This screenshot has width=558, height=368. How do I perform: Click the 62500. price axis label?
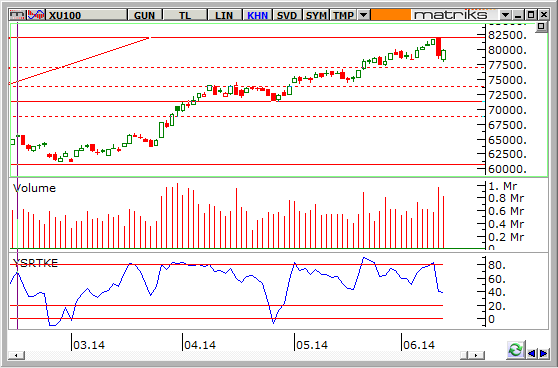coord(508,154)
